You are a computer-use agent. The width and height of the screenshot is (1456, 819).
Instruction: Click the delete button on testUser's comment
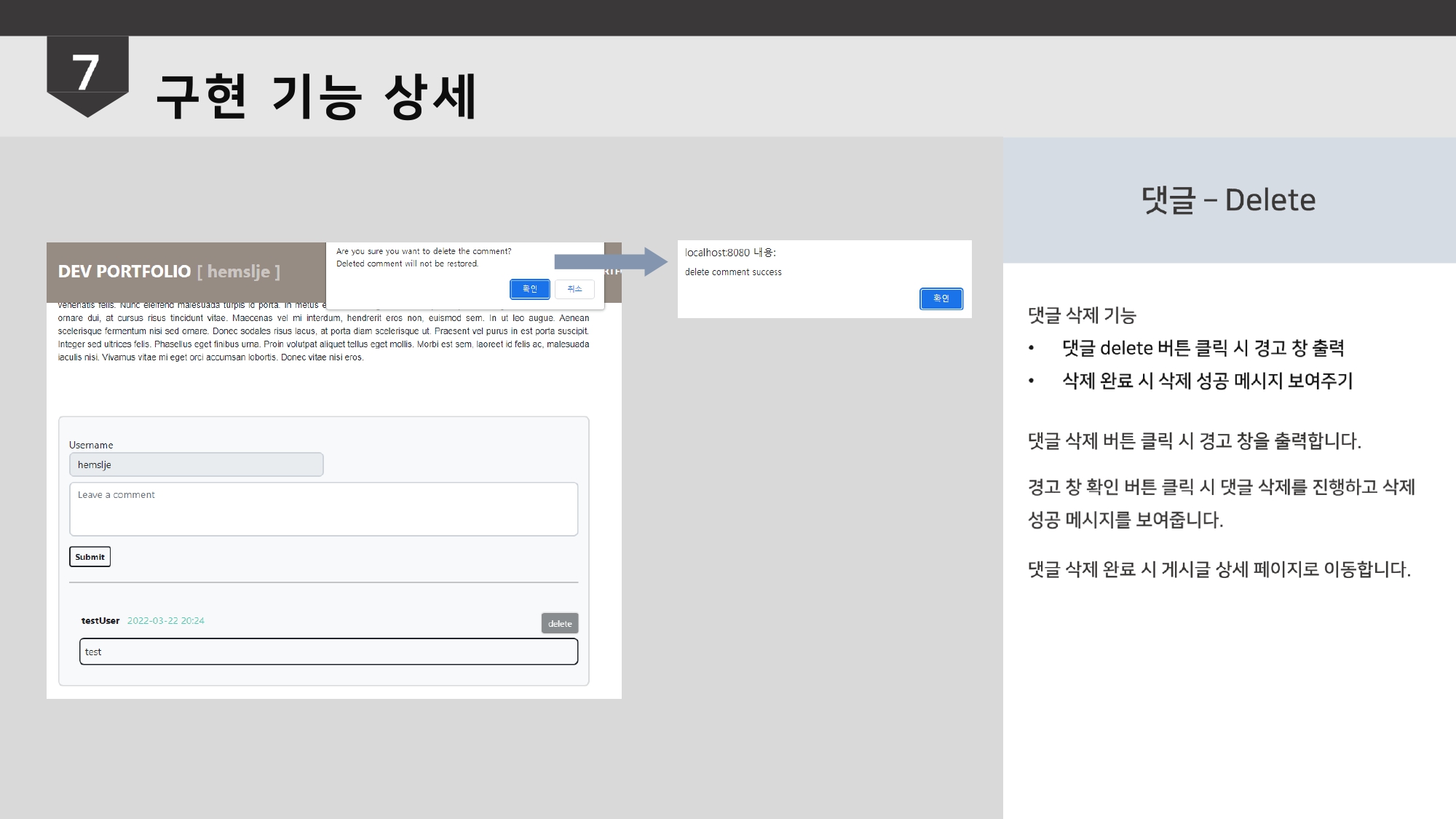coord(559,623)
